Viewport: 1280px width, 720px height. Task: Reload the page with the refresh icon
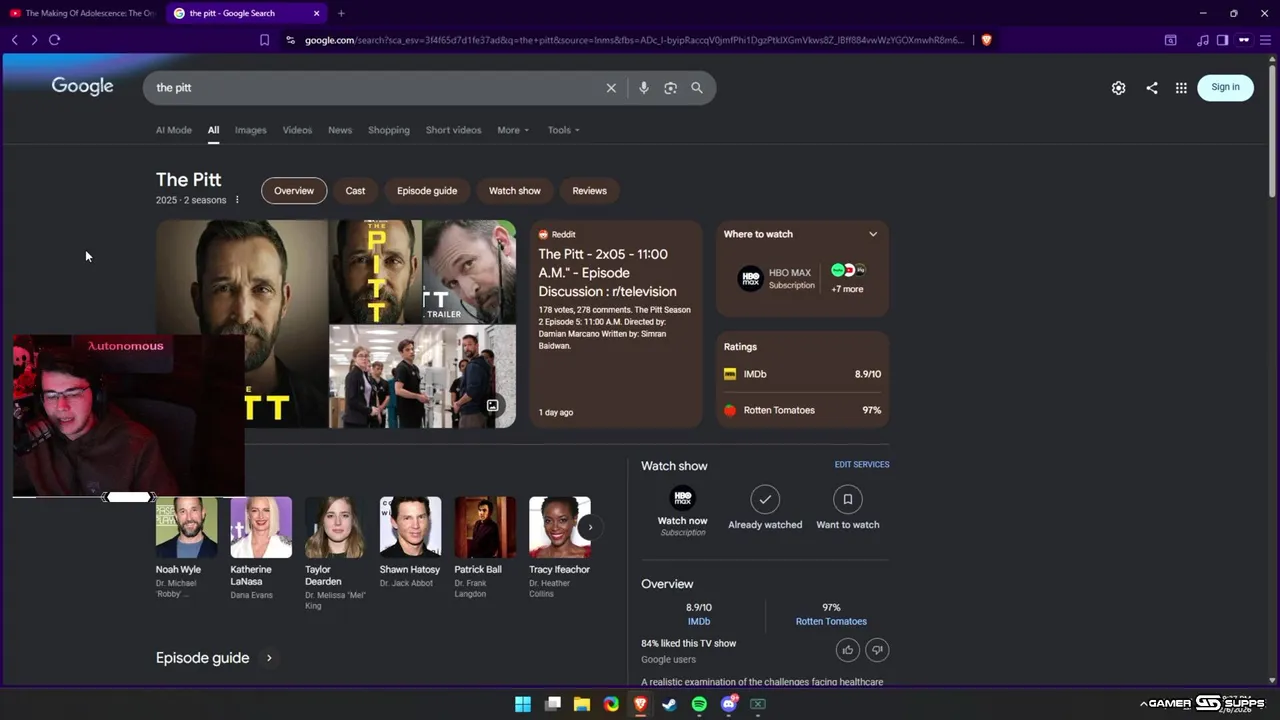pyautogui.click(x=54, y=40)
